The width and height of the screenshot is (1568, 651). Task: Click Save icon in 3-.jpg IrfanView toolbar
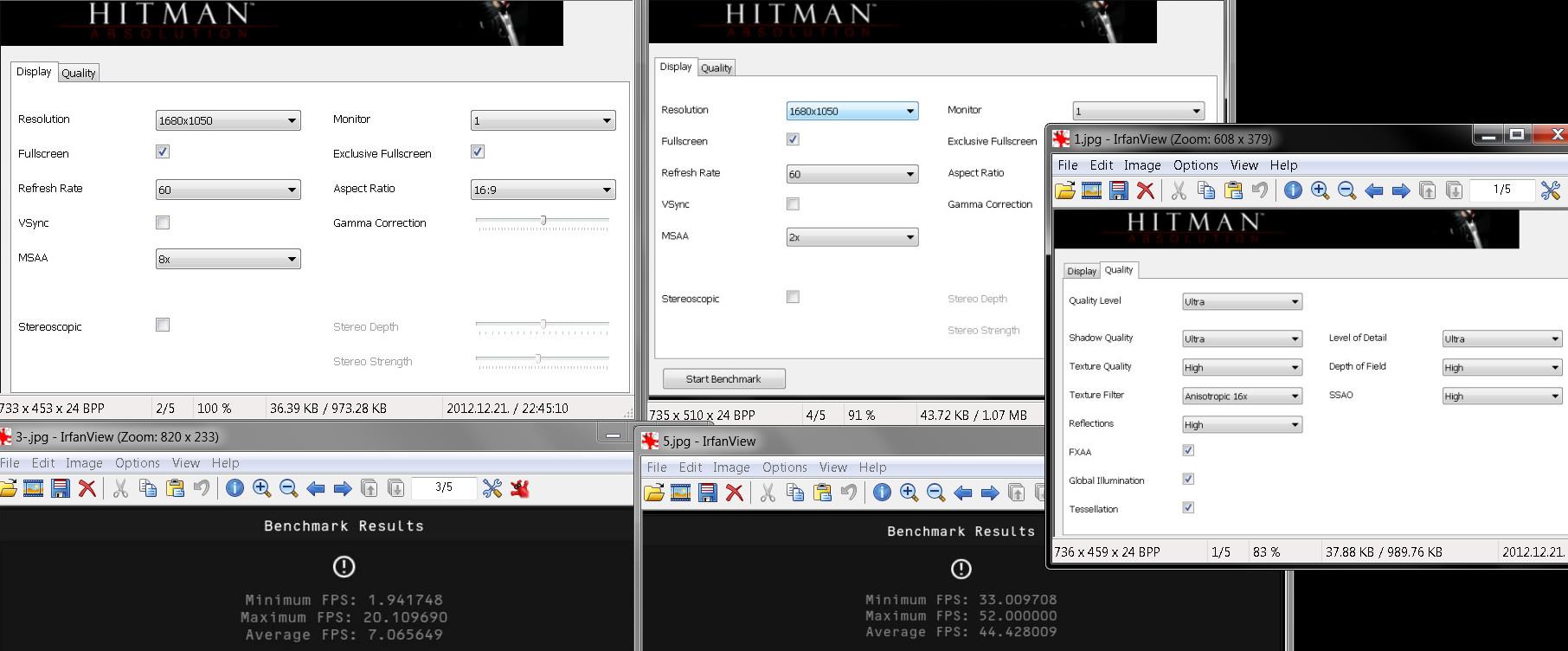[61, 489]
